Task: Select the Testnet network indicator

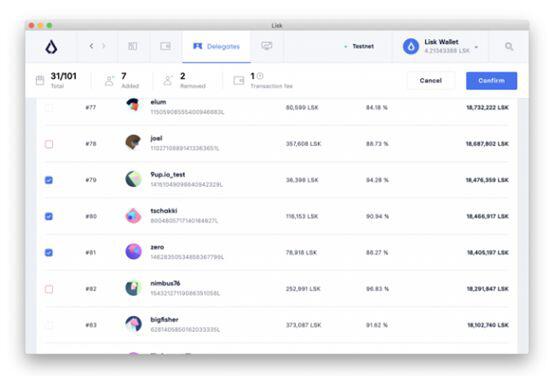Action: click(x=359, y=46)
